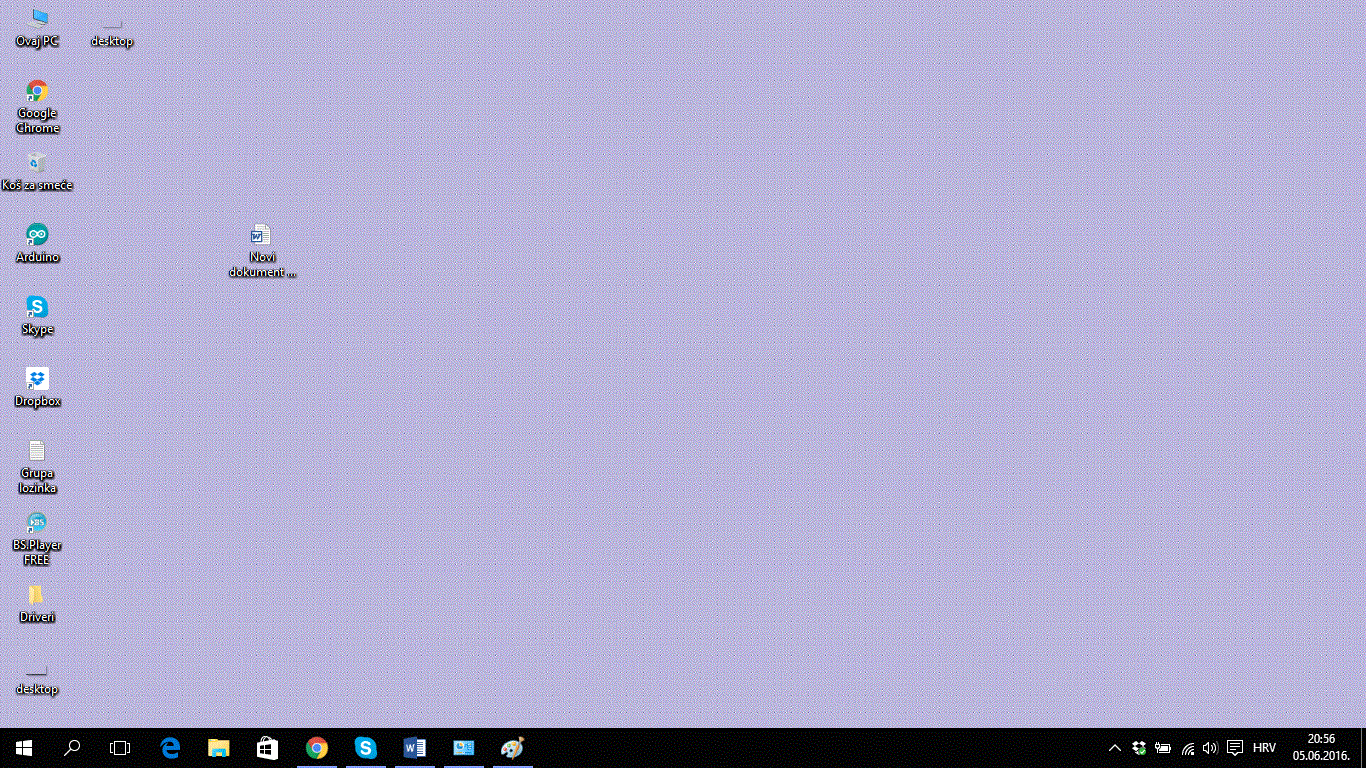Expand the hidden icons chevron in the tray
This screenshot has width=1366, height=768.
tap(1114, 747)
